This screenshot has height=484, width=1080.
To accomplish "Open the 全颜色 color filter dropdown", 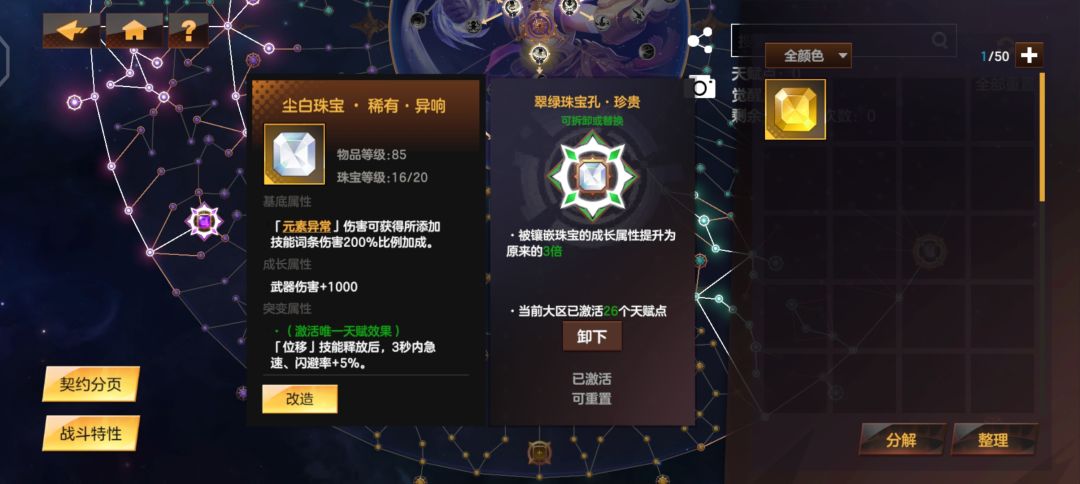I will pyautogui.click(x=809, y=56).
